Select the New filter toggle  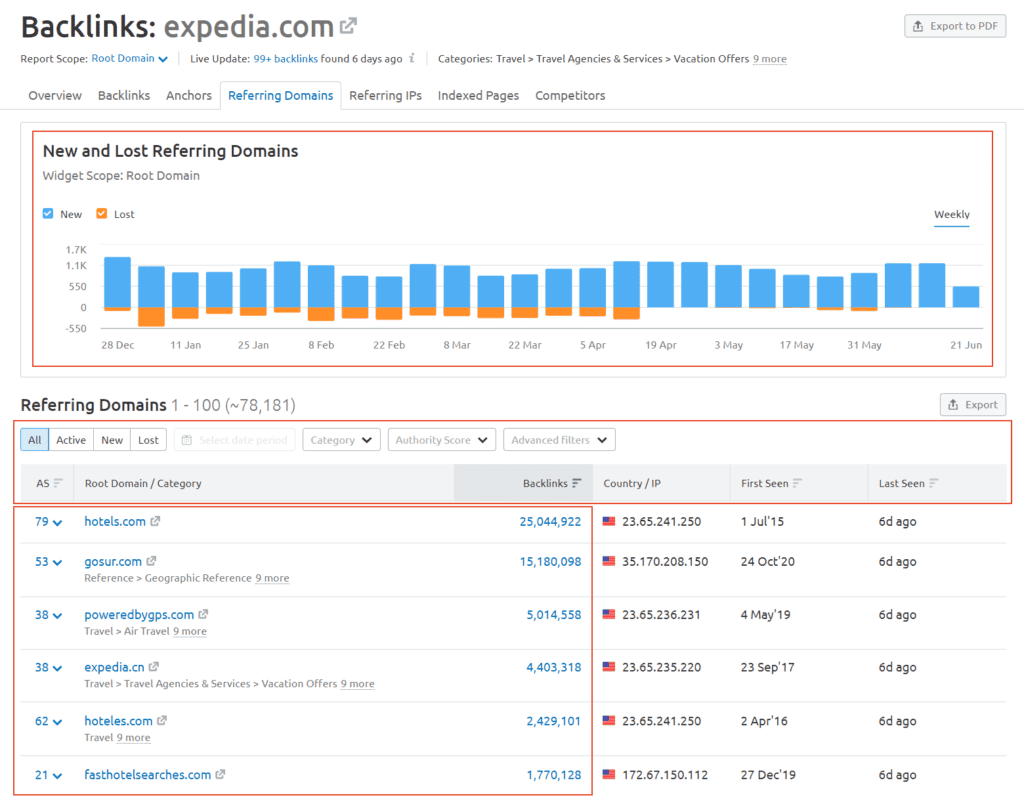pyautogui.click(x=112, y=440)
